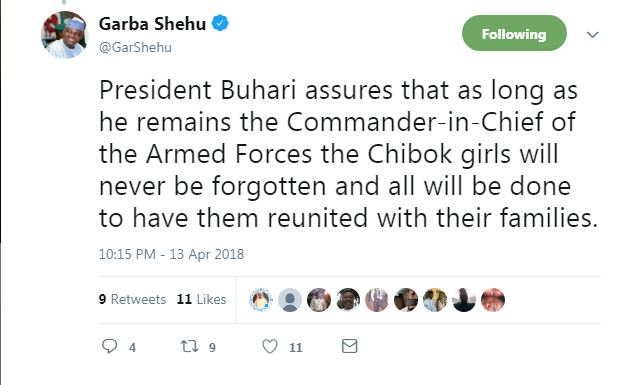Open the Garba Shehu name link
The image size is (641, 385).
pyautogui.click(x=152, y=24)
